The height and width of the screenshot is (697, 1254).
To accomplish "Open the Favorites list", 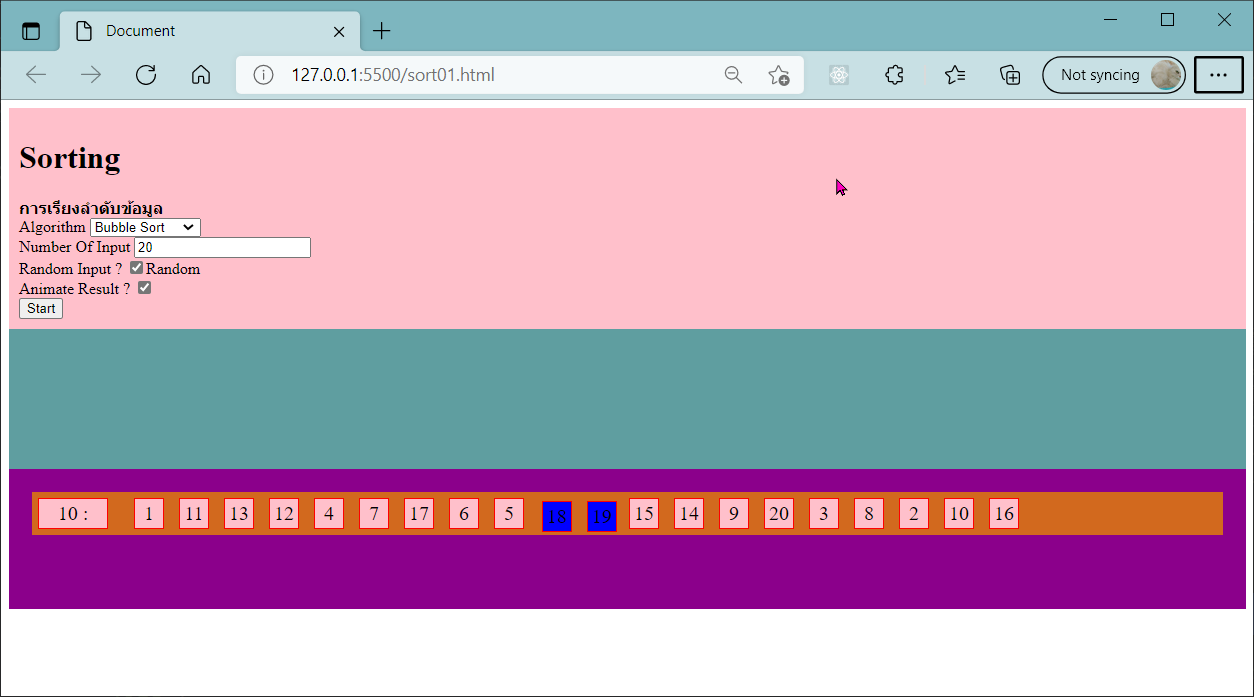I will coord(955,75).
